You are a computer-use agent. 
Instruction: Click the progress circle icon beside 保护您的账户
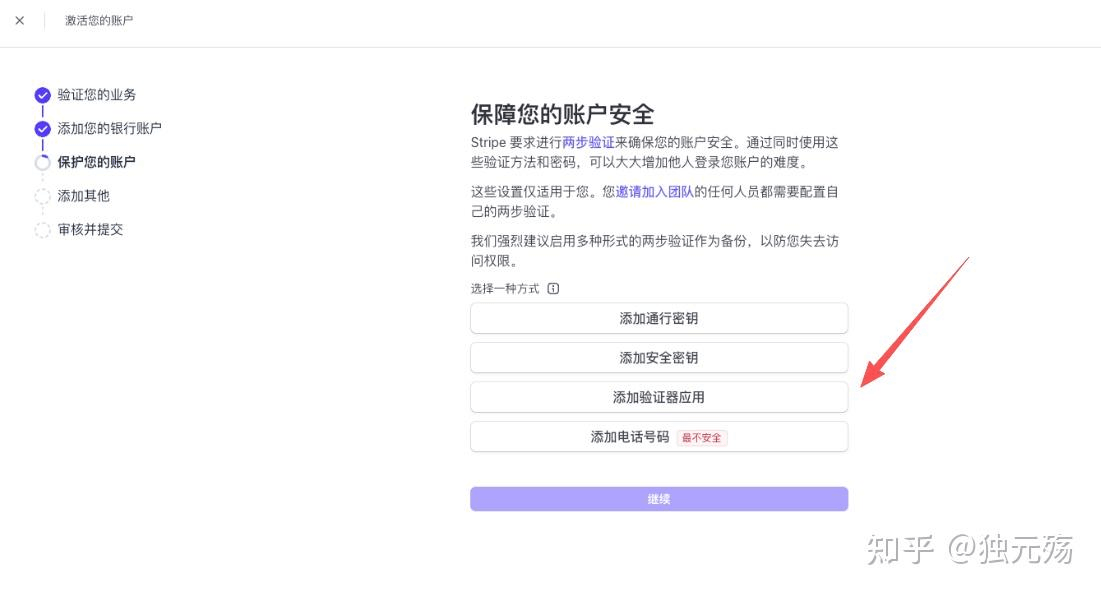coord(43,162)
